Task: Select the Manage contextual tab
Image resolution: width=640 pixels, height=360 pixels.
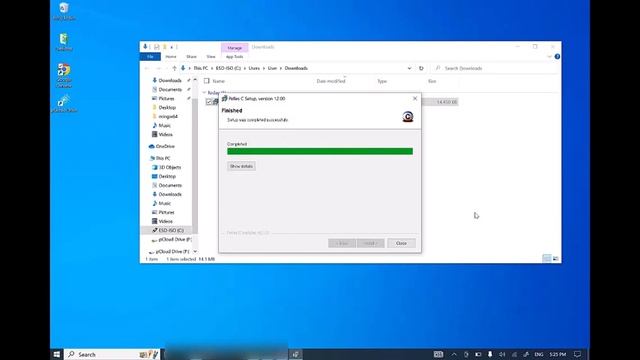Action: pos(234,48)
